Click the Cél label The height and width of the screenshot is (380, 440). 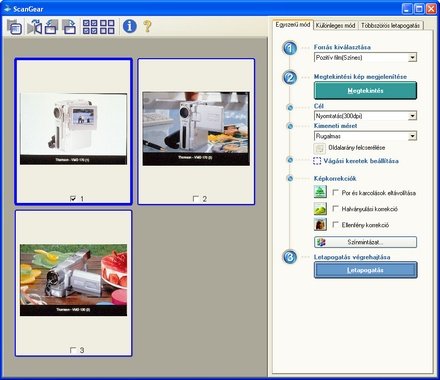tap(319, 106)
